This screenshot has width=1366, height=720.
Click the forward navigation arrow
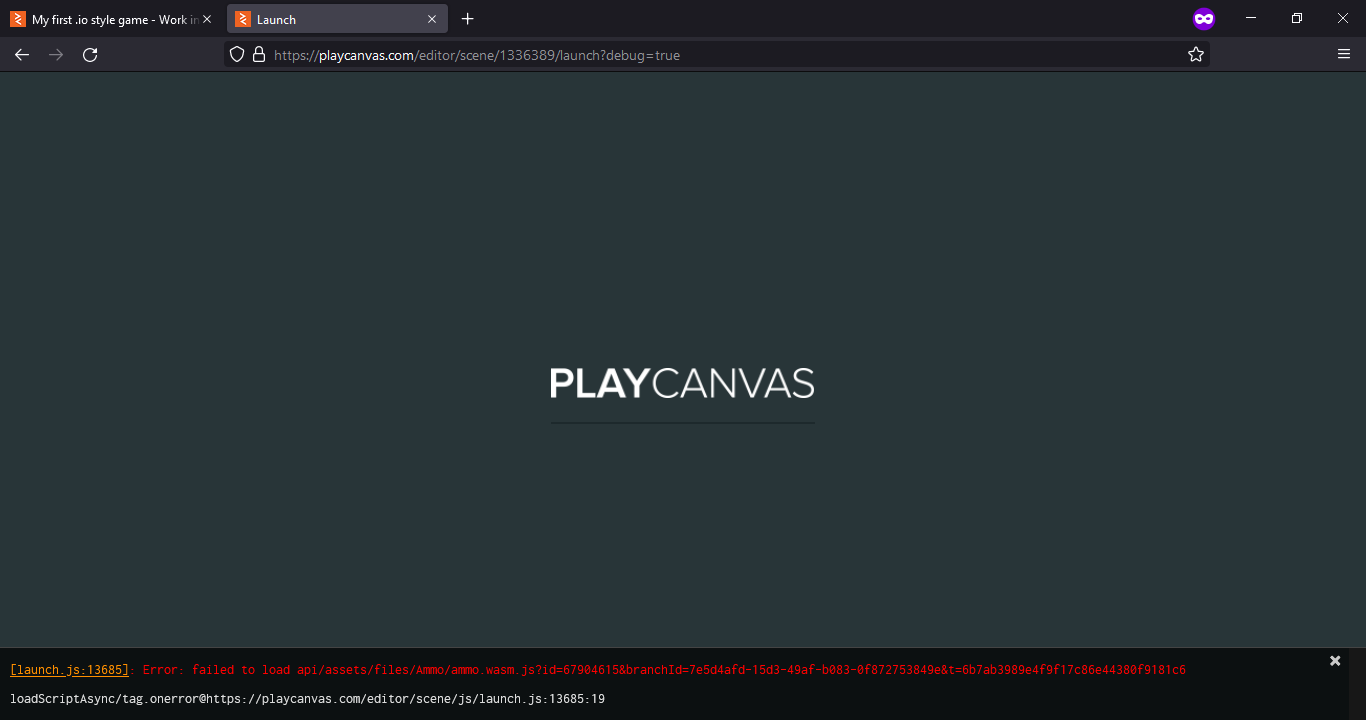tap(56, 55)
